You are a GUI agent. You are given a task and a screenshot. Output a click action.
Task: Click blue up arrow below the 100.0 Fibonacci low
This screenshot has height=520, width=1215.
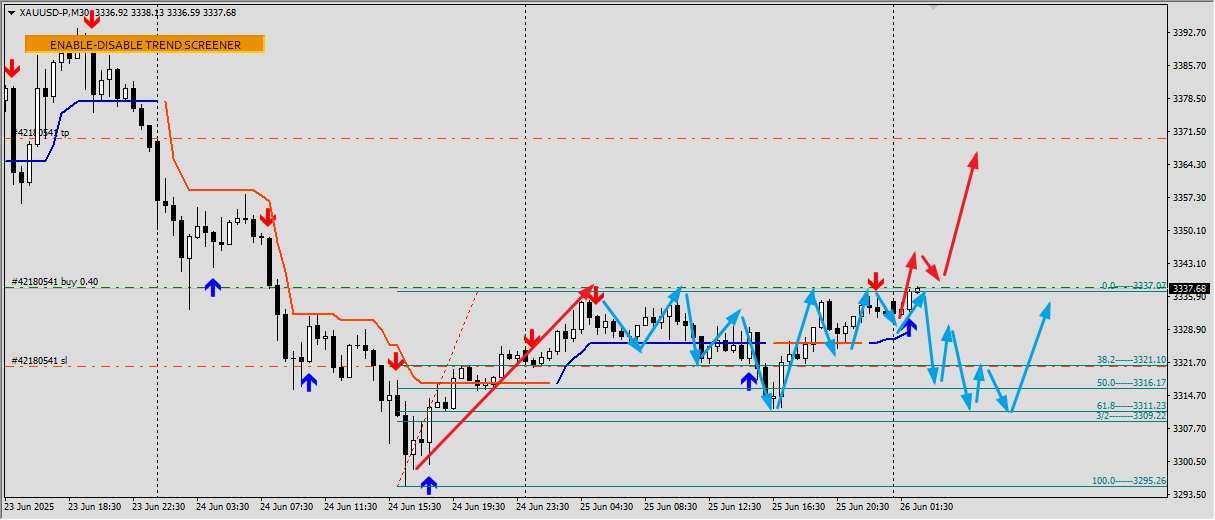pyautogui.click(x=429, y=486)
